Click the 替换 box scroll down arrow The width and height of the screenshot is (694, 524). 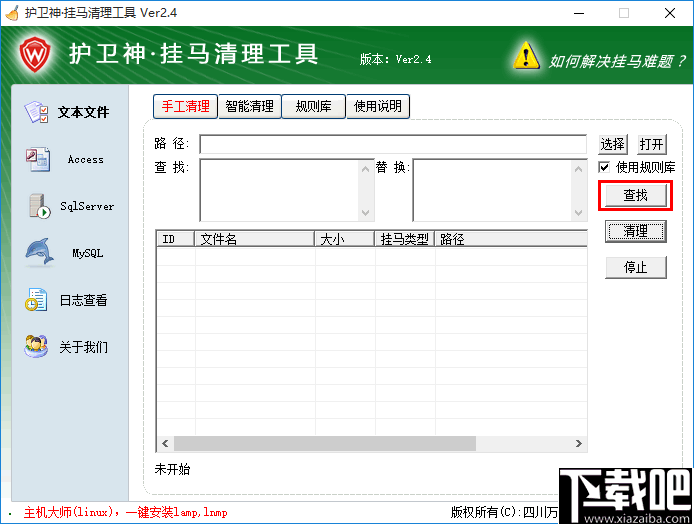578,212
